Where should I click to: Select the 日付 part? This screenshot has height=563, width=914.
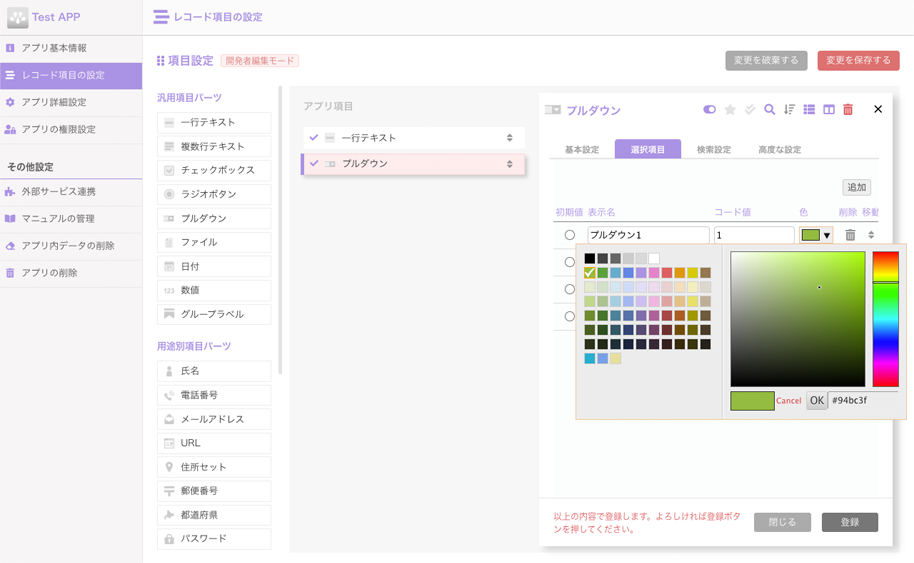[214, 266]
